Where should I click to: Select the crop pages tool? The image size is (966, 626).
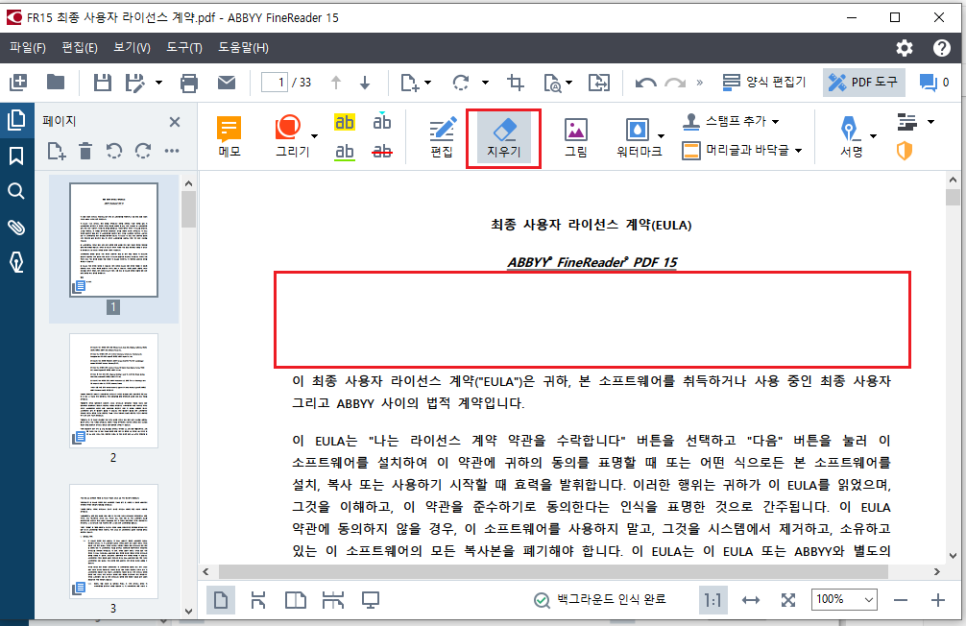point(515,82)
